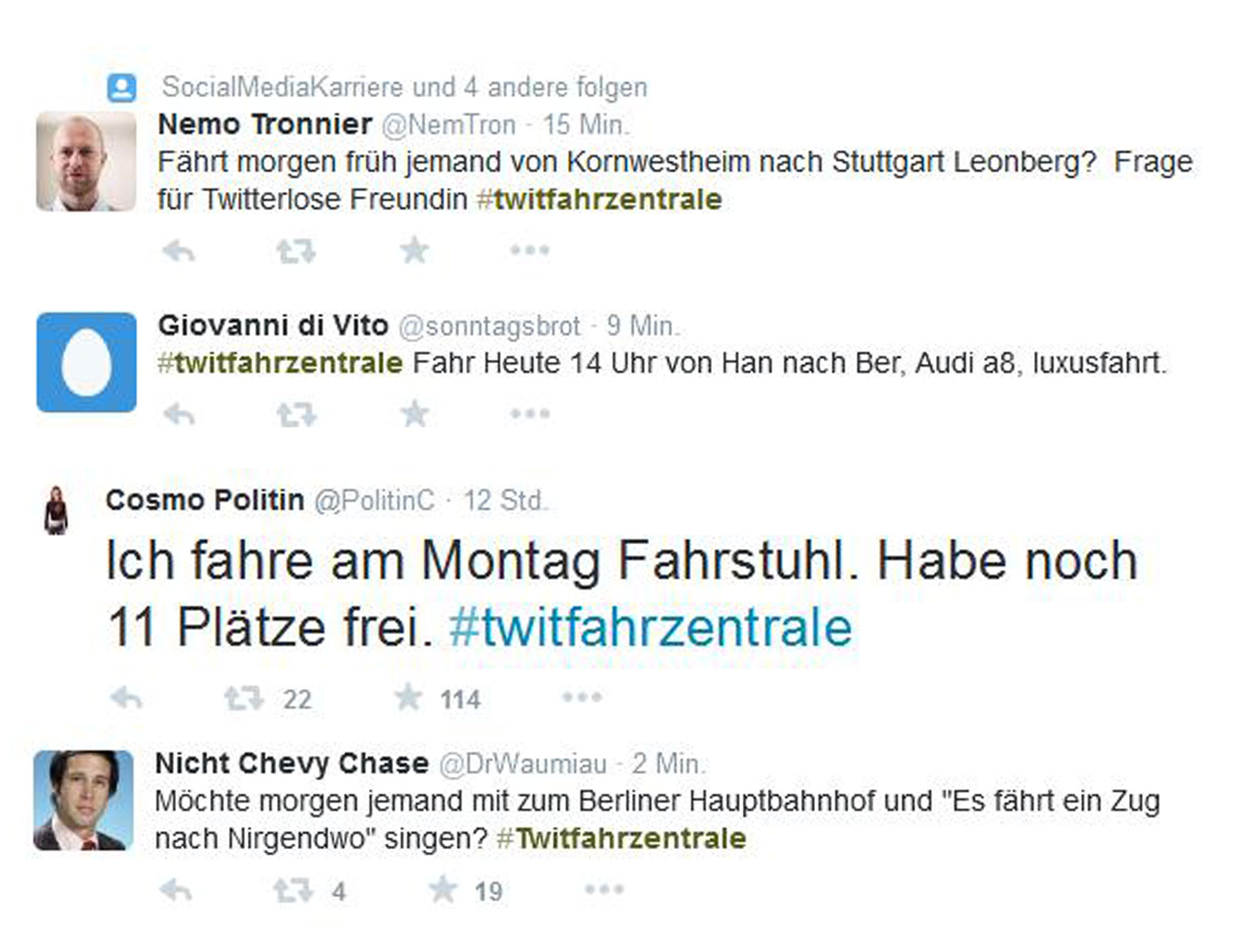Retweet Giovanni di Vito's Audi a8 tweet

[x=296, y=415]
